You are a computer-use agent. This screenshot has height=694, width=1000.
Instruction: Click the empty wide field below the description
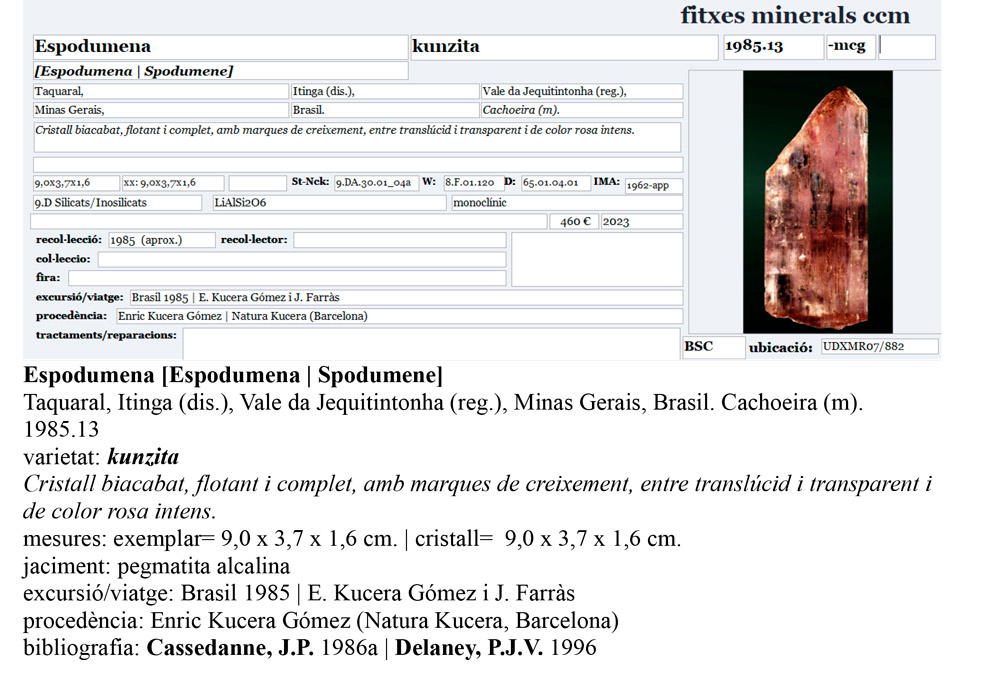tap(358, 165)
